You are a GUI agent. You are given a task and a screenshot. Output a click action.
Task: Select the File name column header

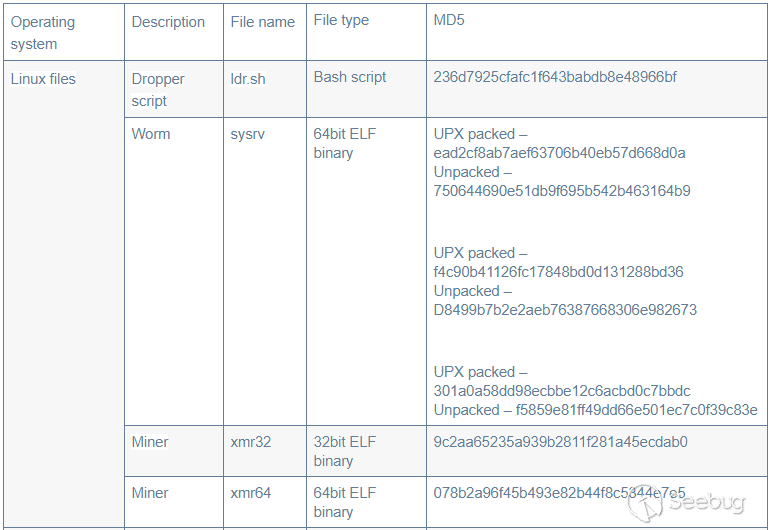262,22
